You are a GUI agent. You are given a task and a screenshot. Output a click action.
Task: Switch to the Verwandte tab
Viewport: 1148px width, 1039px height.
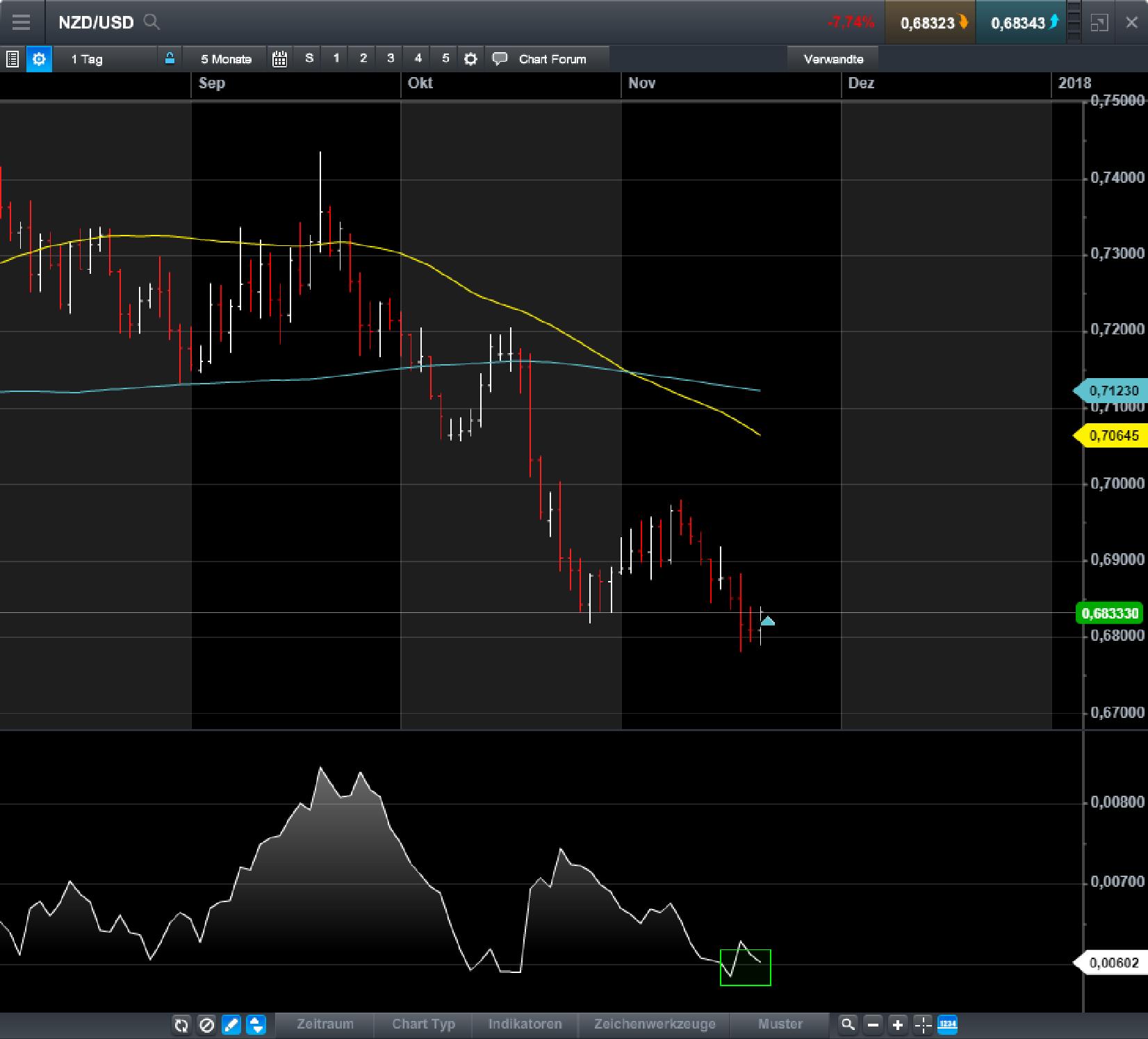833,59
